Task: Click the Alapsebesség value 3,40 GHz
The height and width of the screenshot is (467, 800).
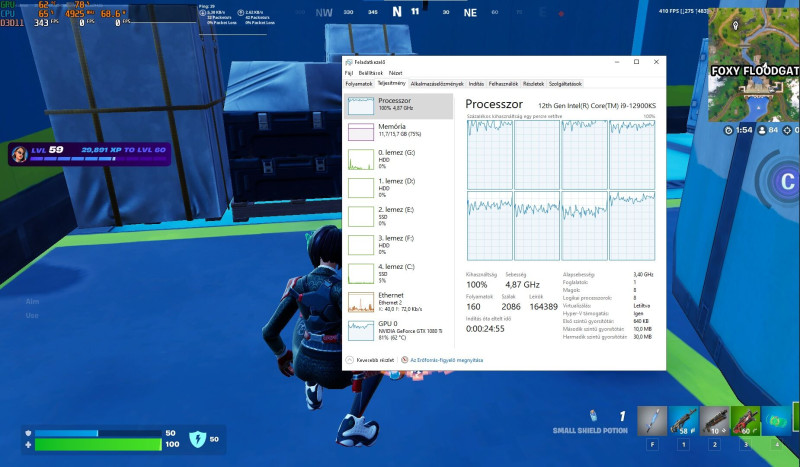Action: [643, 275]
